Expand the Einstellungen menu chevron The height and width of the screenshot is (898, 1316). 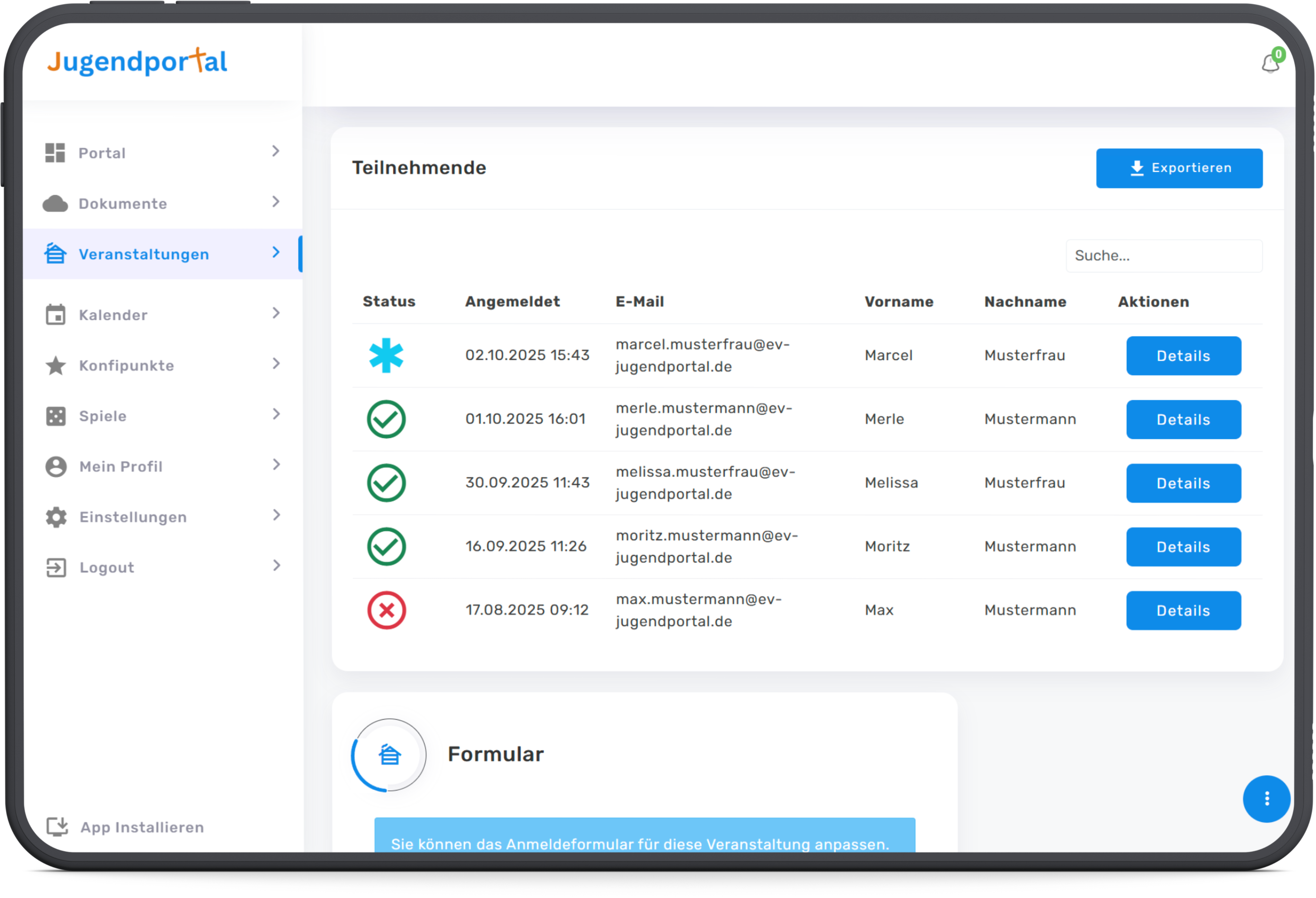[276, 515]
